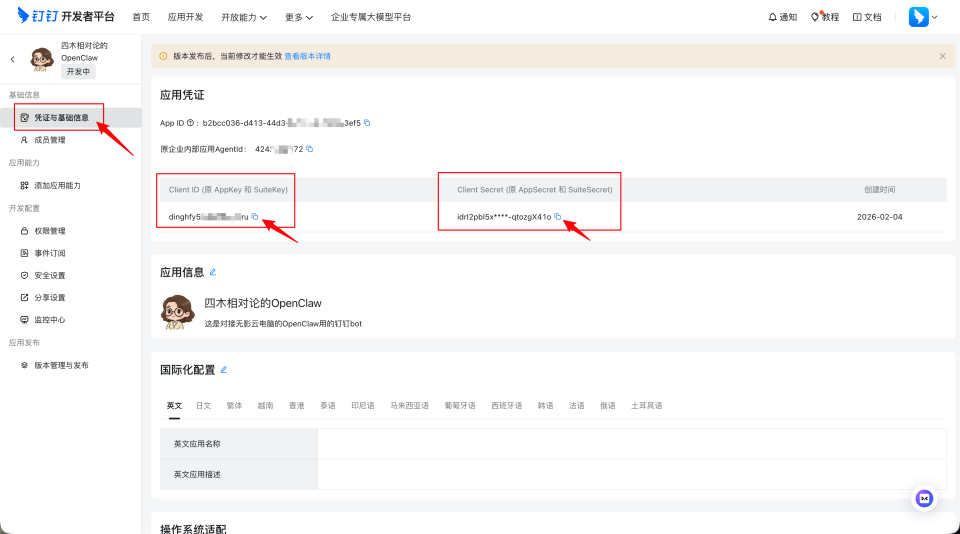Click the 应用信息 avatar image

tap(178, 312)
